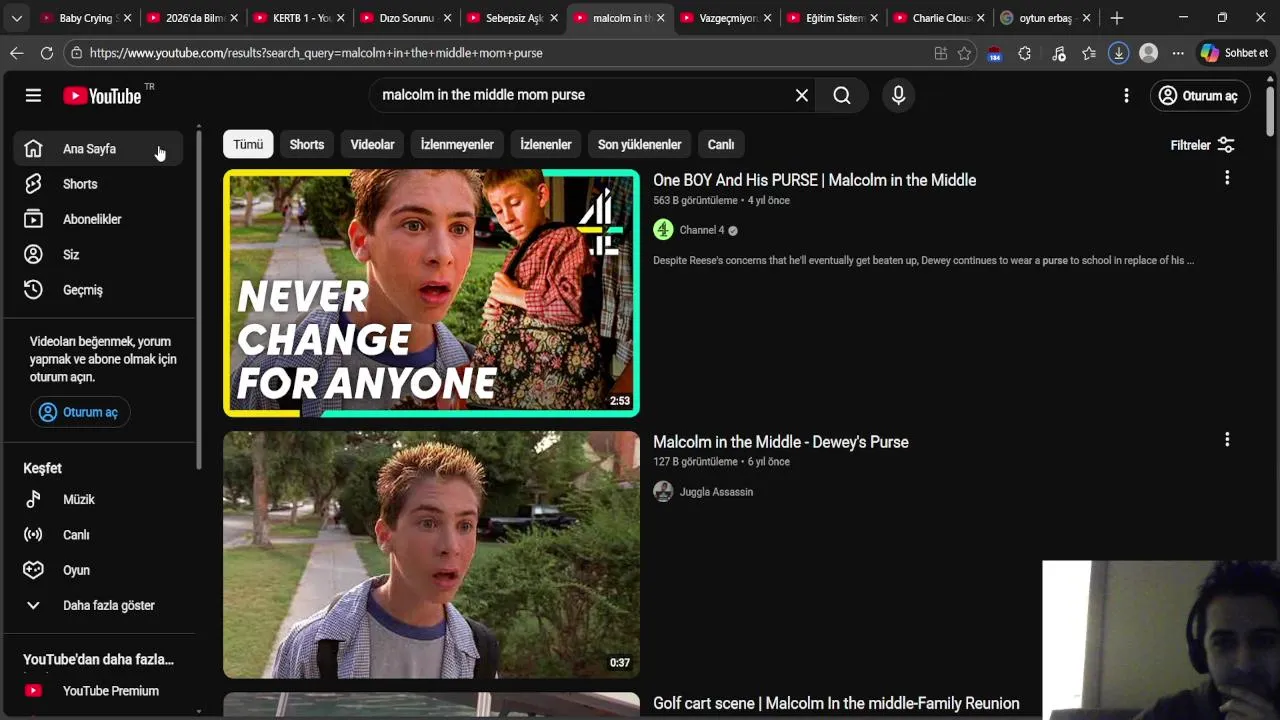This screenshot has width=1280, height=720.
Task: Select the Shorts filter chip
Action: click(x=307, y=144)
